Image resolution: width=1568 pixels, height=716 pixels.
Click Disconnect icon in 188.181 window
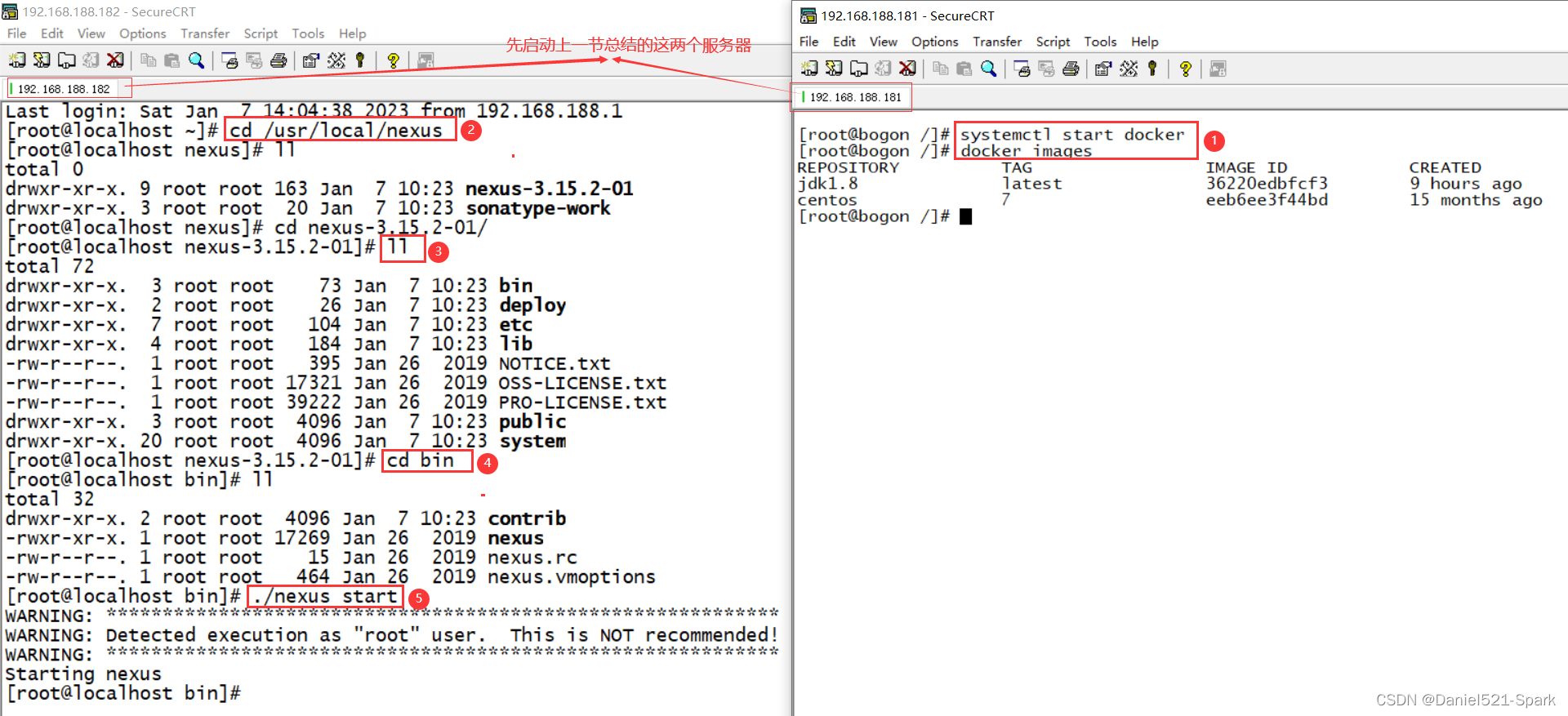[907, 69]
